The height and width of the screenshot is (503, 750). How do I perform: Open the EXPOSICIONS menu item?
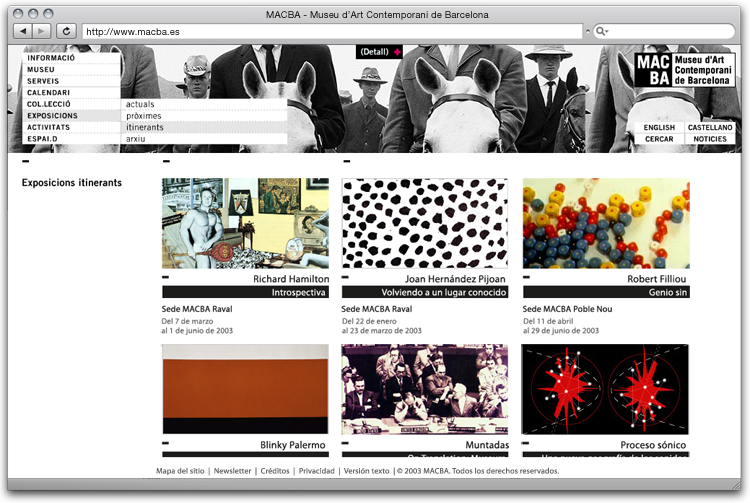click(x=52, y=116)
